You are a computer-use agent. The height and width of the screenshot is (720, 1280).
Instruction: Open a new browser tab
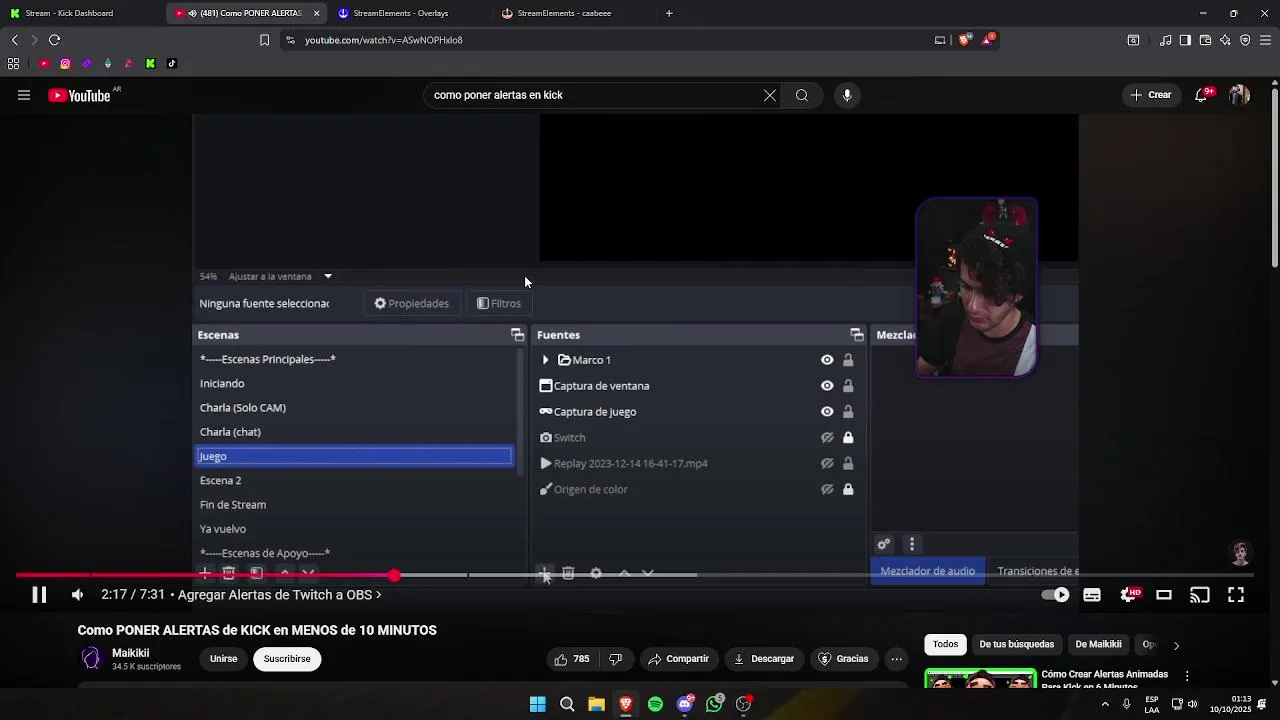tap(669, 13)
